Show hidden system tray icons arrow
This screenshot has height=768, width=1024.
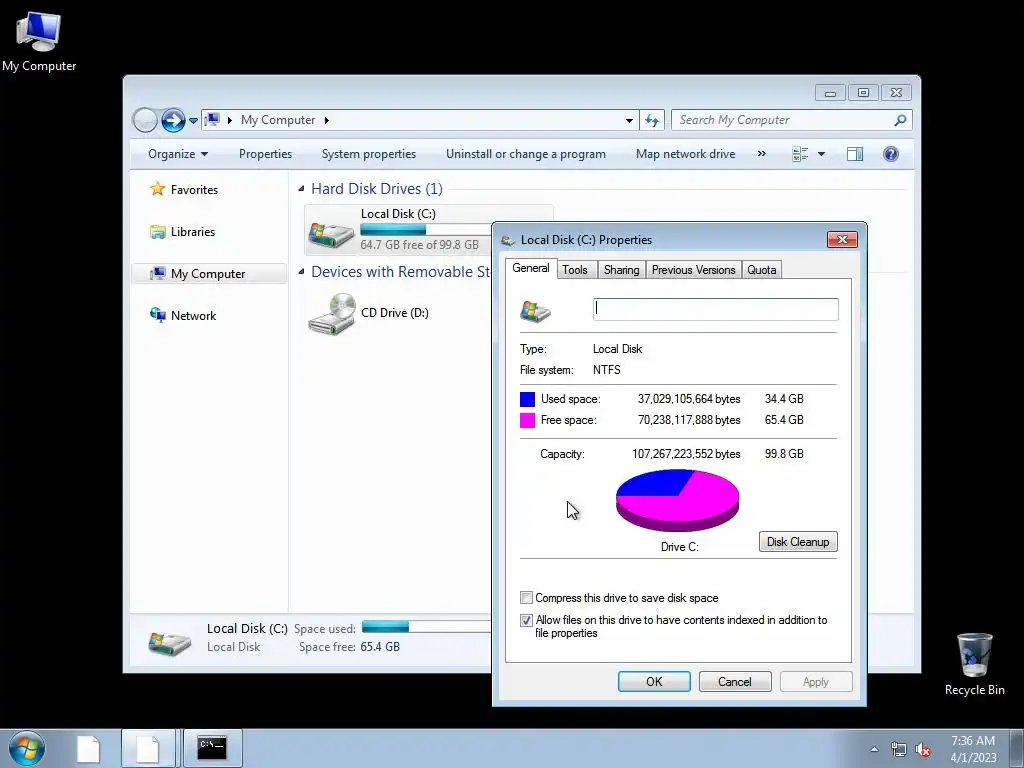[874, 749]
